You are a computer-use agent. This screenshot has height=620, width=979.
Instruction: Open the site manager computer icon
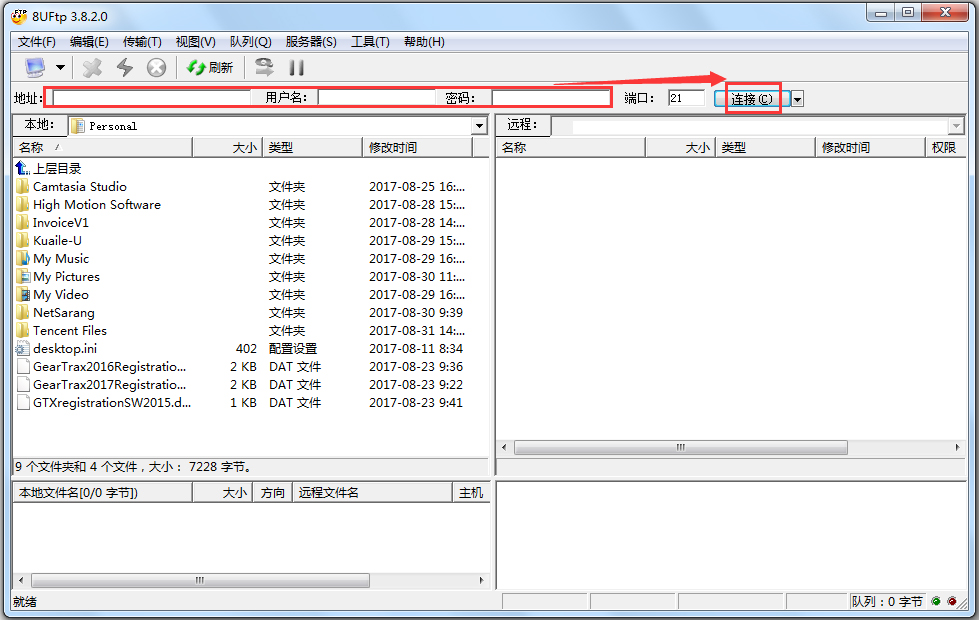[x=35, y=67]
